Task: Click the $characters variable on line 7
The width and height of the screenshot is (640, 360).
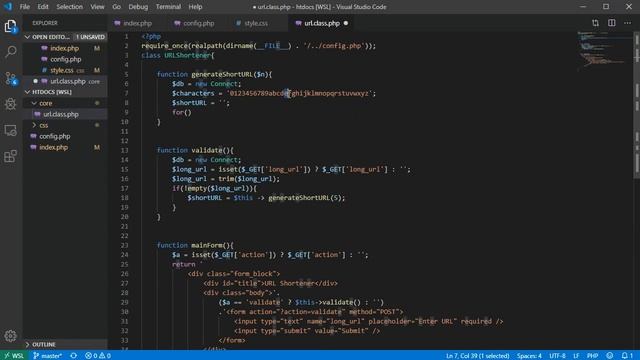Action: tap(193, 93)
